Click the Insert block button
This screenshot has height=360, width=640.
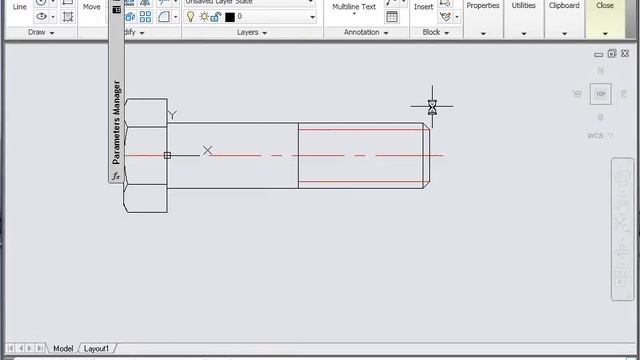point(423,7)
